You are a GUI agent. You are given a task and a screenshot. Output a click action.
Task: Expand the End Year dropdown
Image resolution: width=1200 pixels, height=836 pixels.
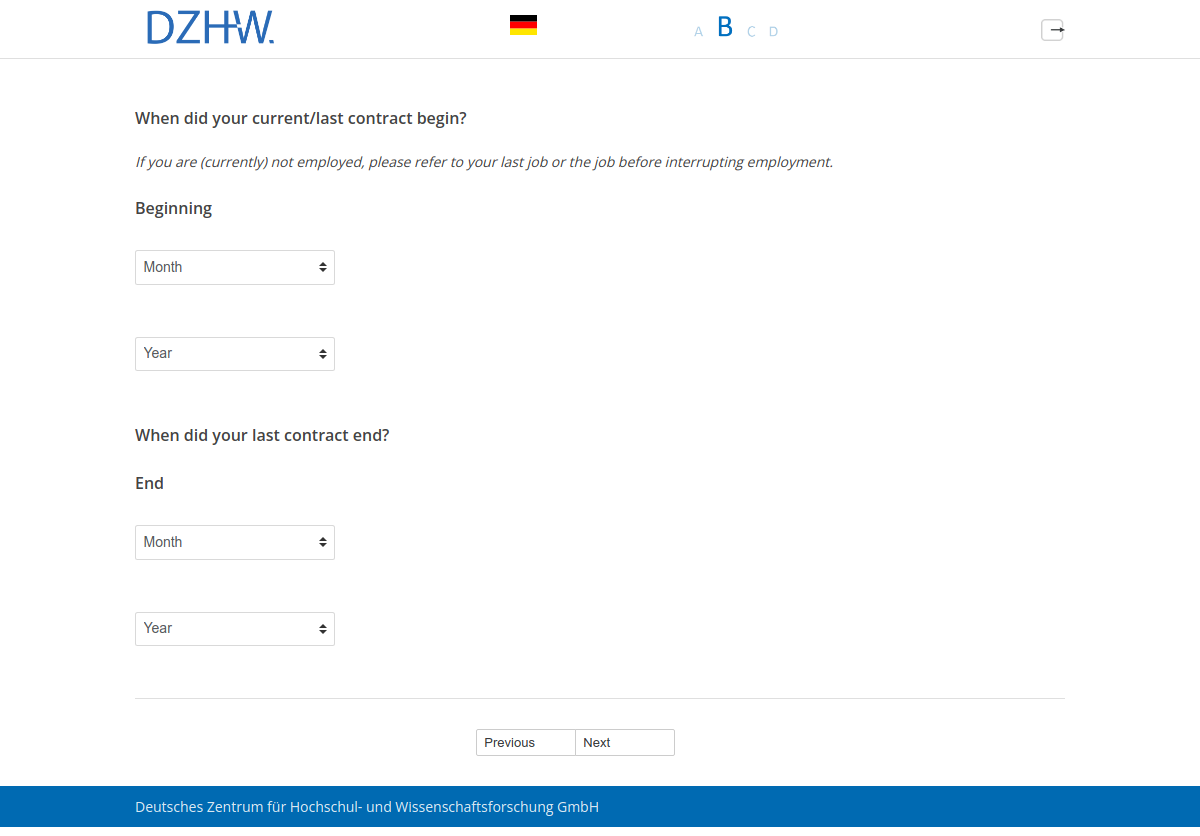(x=235, y=629)
